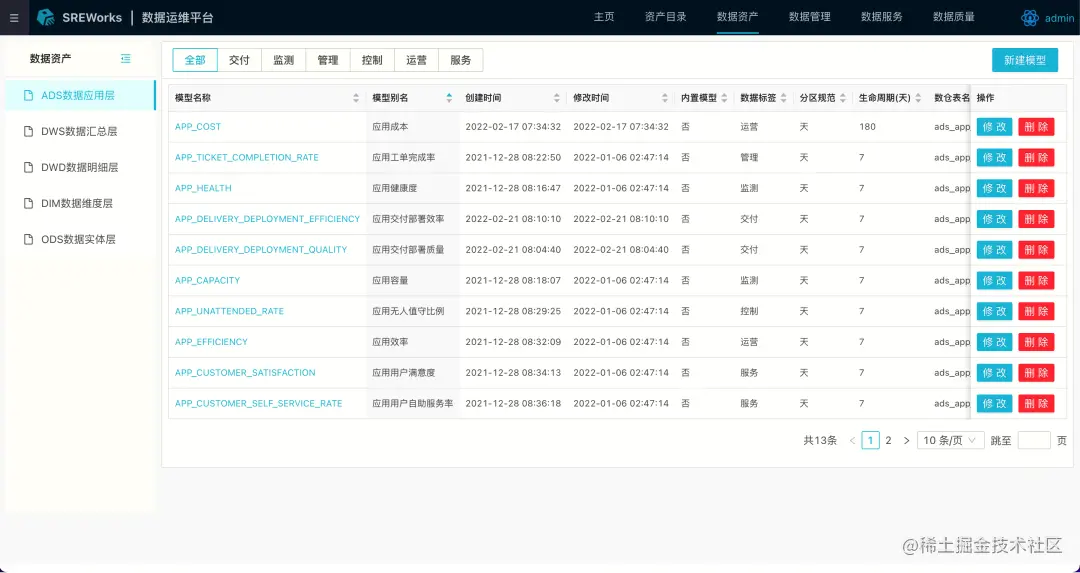Image resolution: width=1080 pixels, height=573 pixels.
Task: Click file icon beside ODS数据实体层
Action: coord(28,240)
